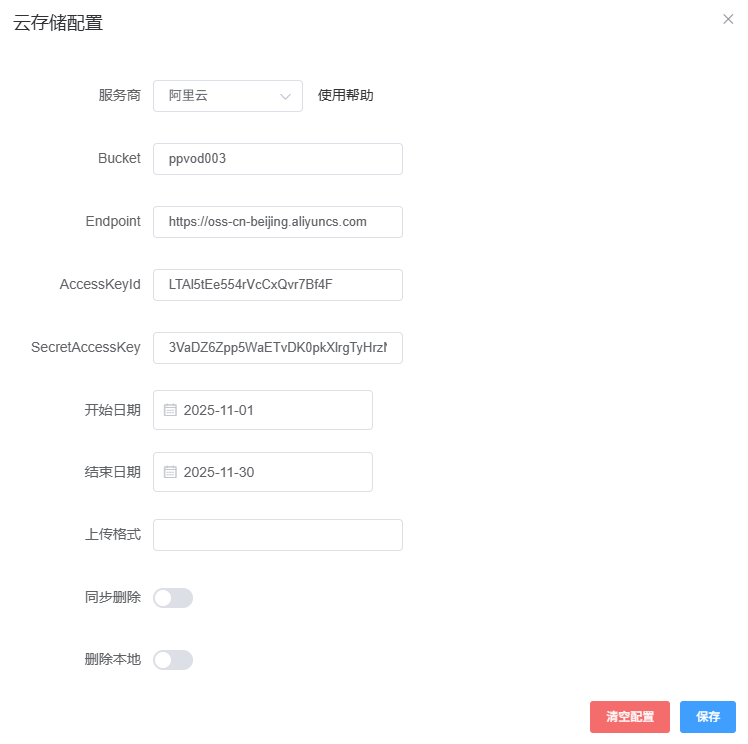Click the calendar icon in 开始日期

170,410
